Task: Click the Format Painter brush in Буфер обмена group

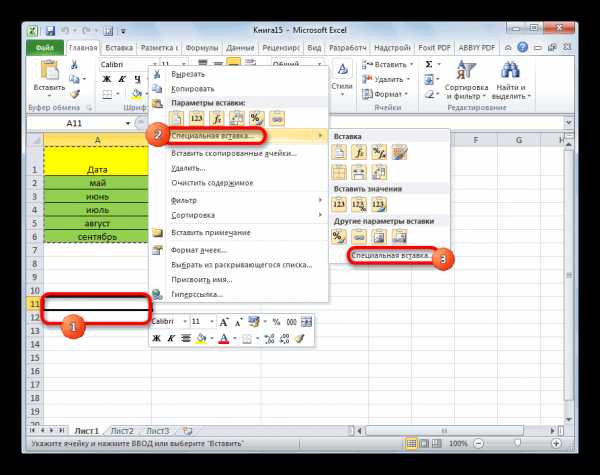Action: pos(74,94)
